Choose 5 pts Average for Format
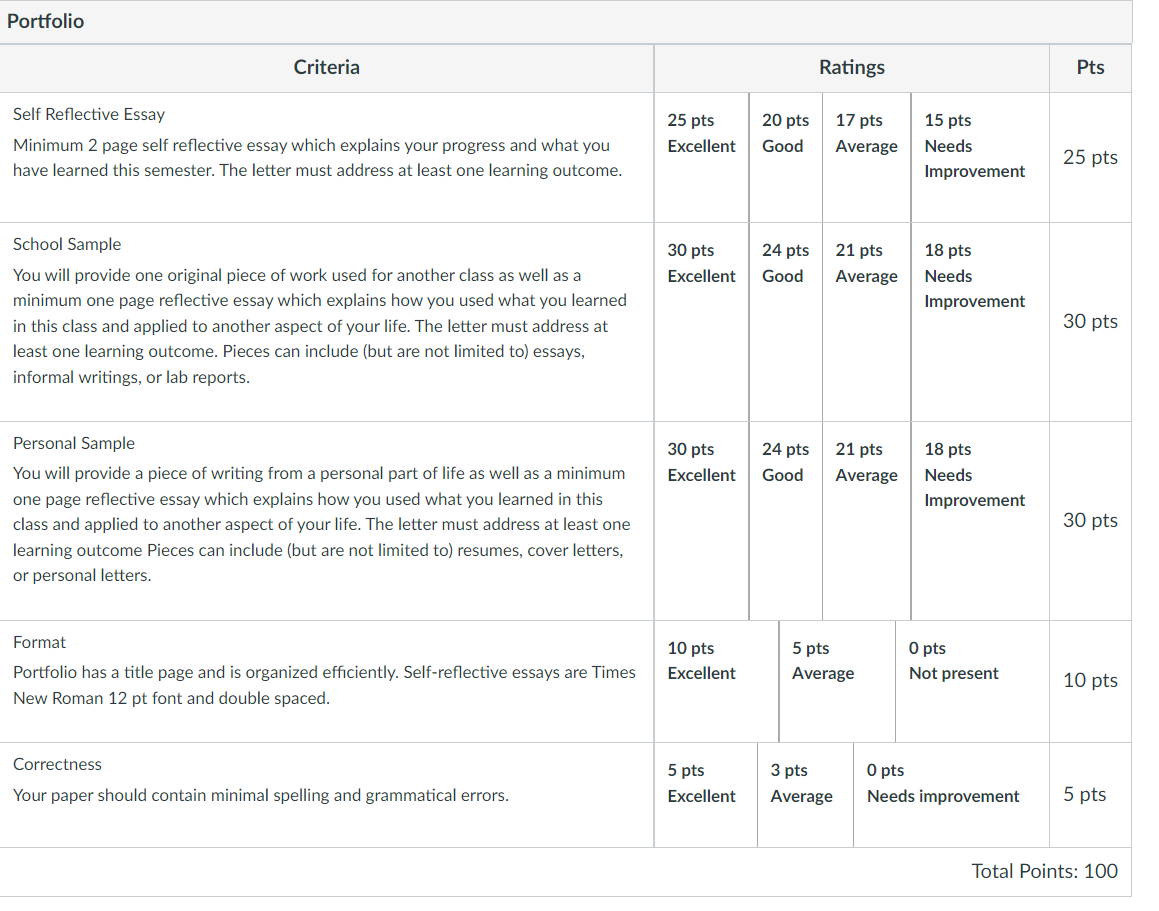 point(837,681)
